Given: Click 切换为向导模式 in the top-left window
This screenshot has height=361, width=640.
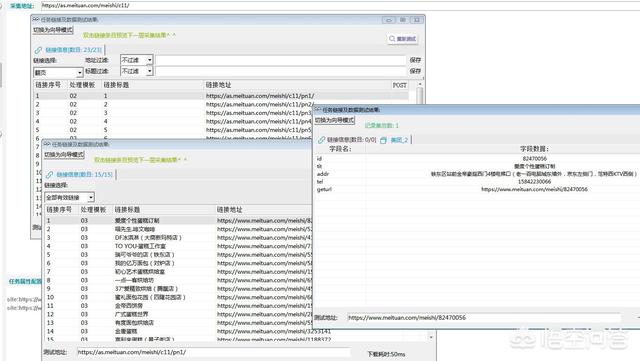Looking at the screenshot, I should [53, 30].
